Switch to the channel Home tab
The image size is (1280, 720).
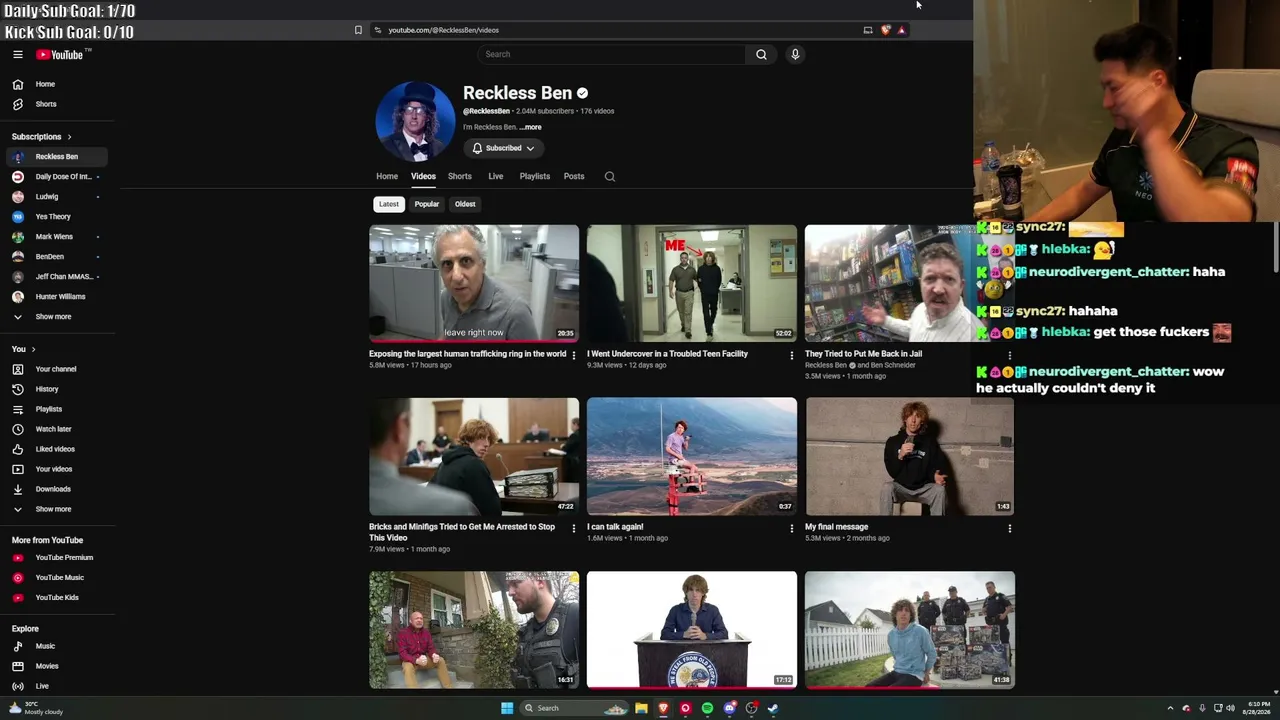387,176
